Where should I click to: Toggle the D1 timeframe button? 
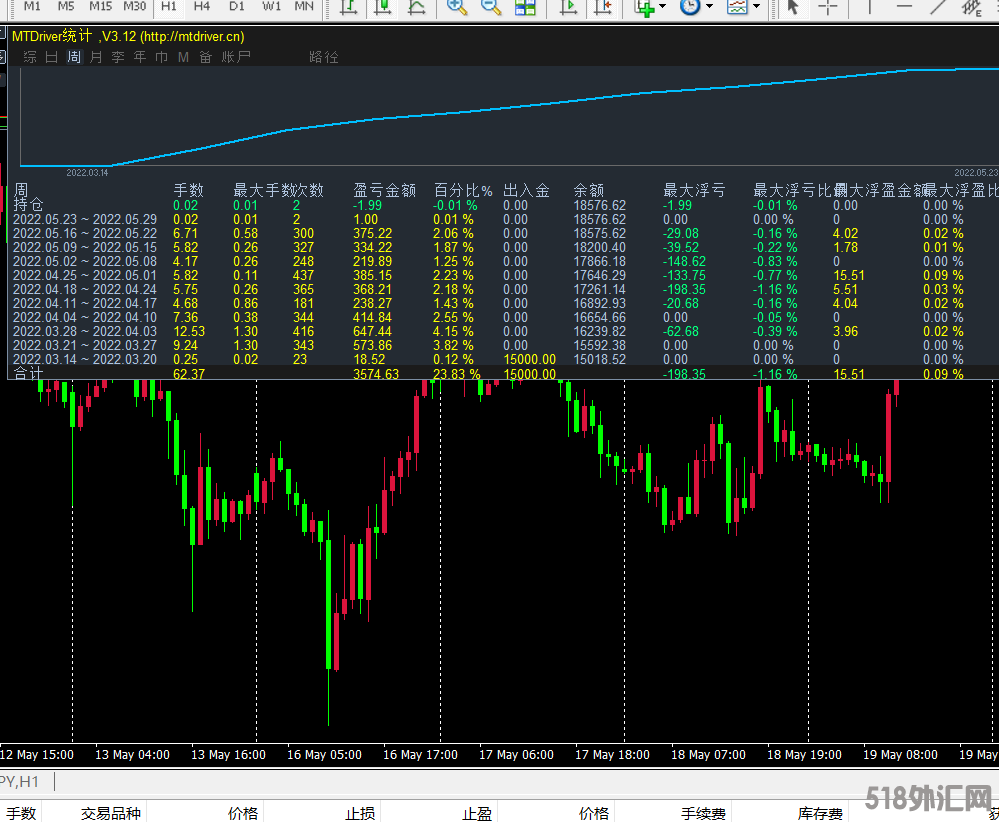point(236,6)
